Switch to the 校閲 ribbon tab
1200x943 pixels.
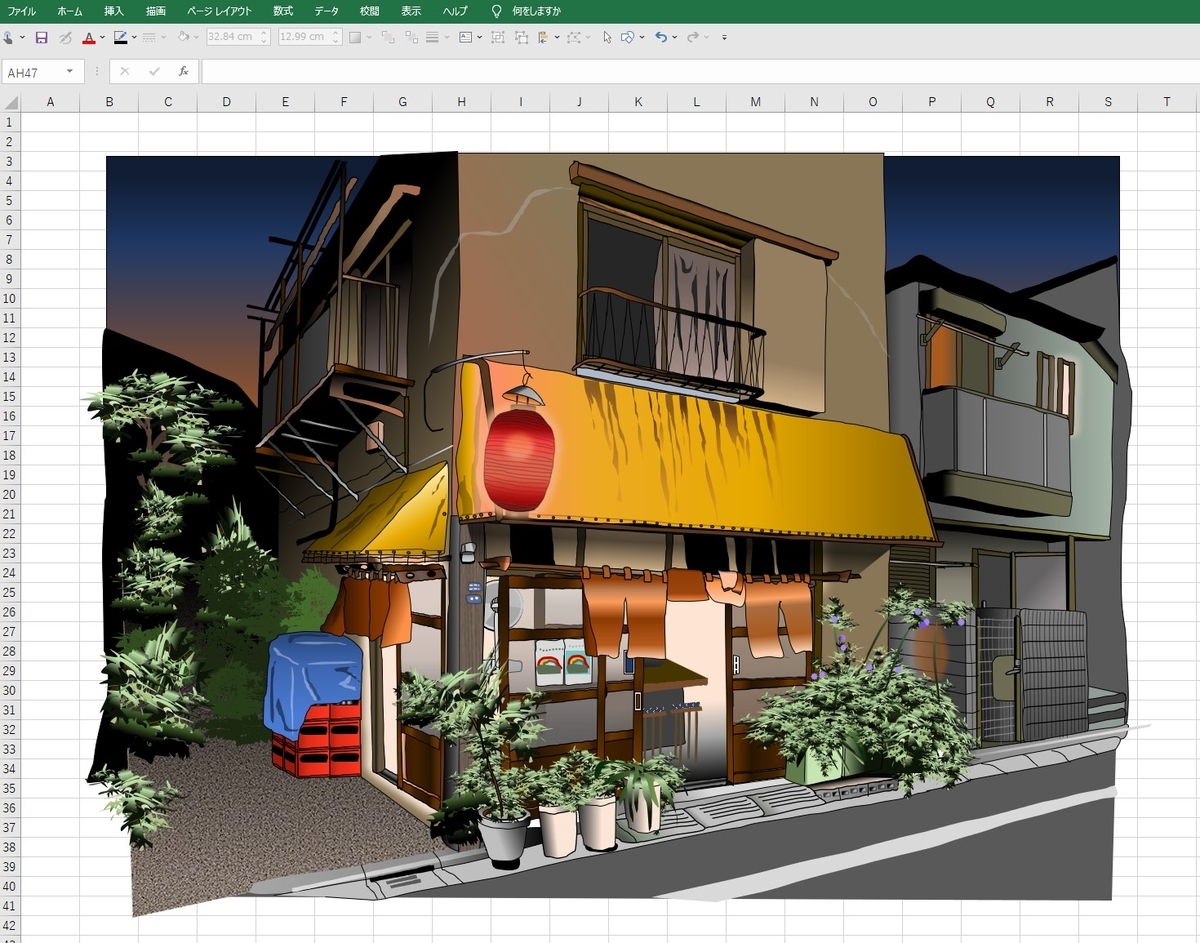[369, 11]
